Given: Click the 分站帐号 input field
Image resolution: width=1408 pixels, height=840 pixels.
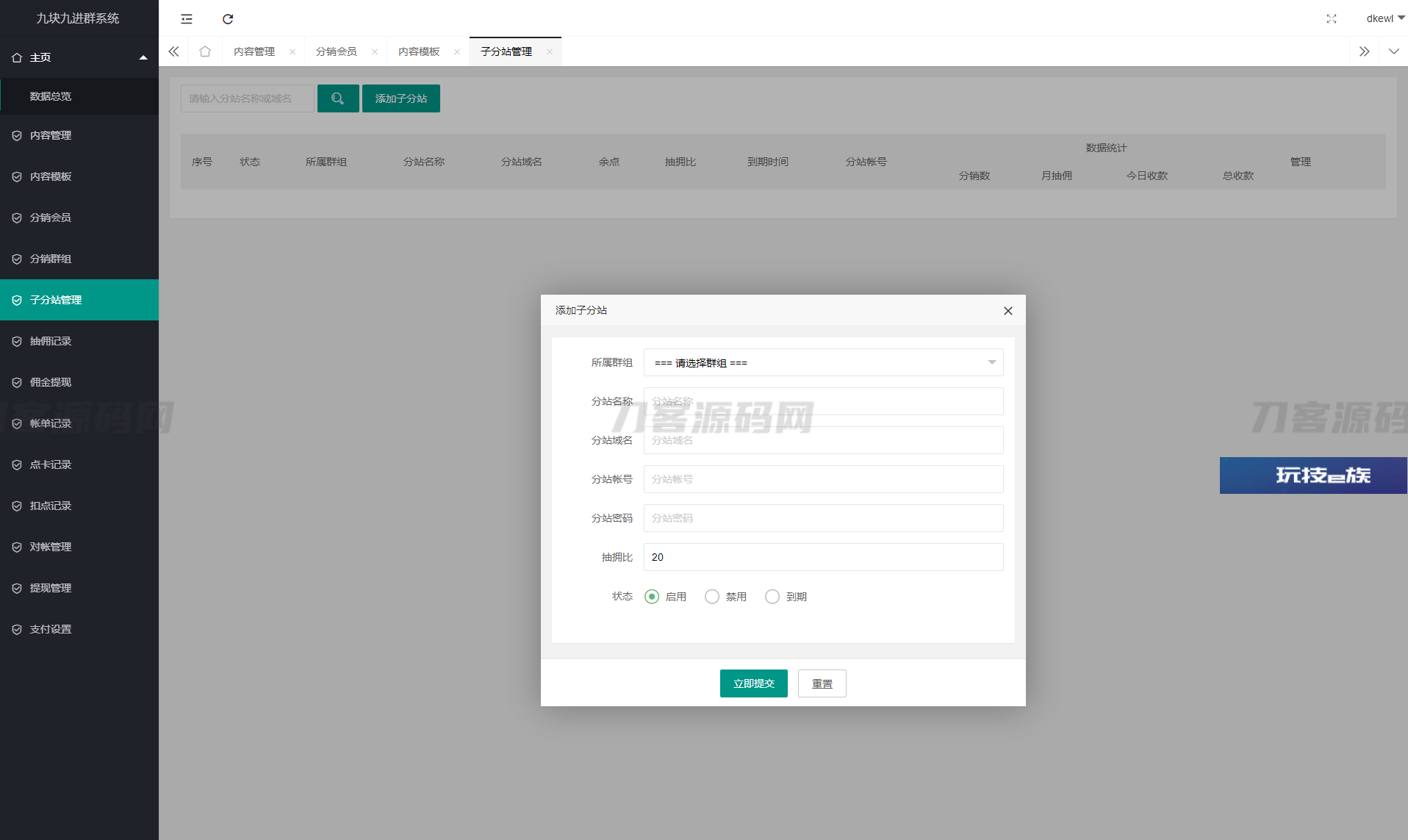Looking at the screenshot, I should 824,479.
